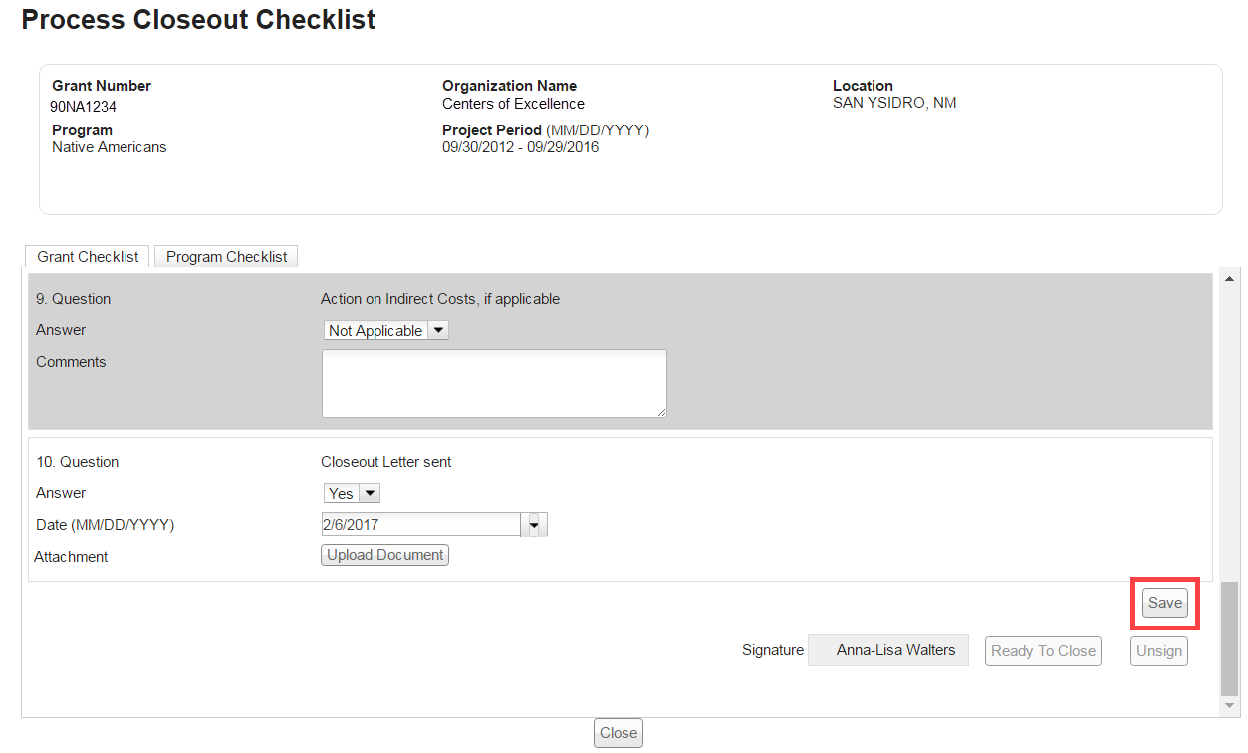Click the Unsign button

[1159, 651]
